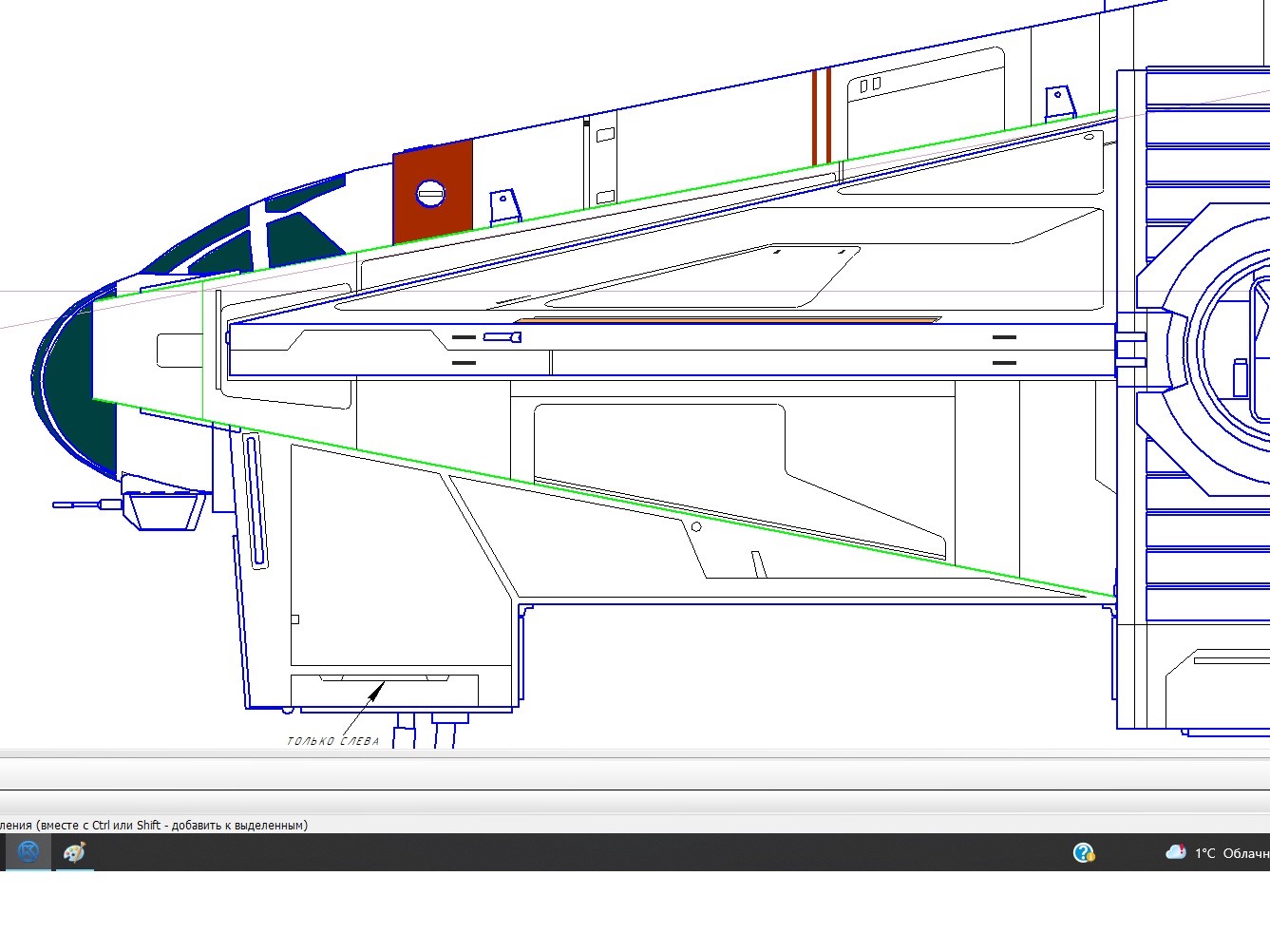This screenshot has width=1270, height=952.
Task: Select the small square on the landing gear bay
Action: tap(294, 619)
